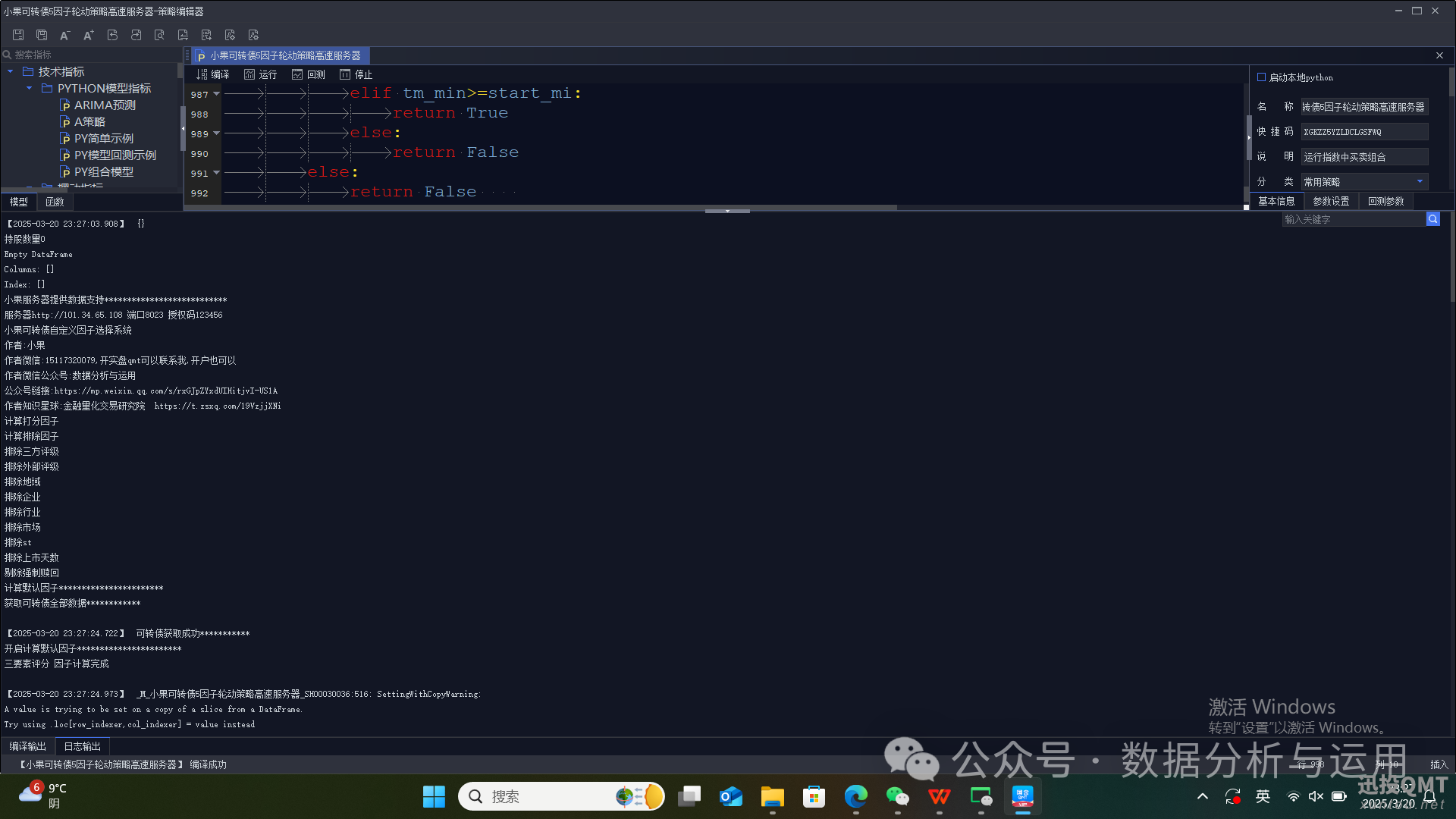Select the 小果可转债5因子轮动策略高速服务器 editor tab
The height and width of the screenshot is (819, 1456).
279,55
